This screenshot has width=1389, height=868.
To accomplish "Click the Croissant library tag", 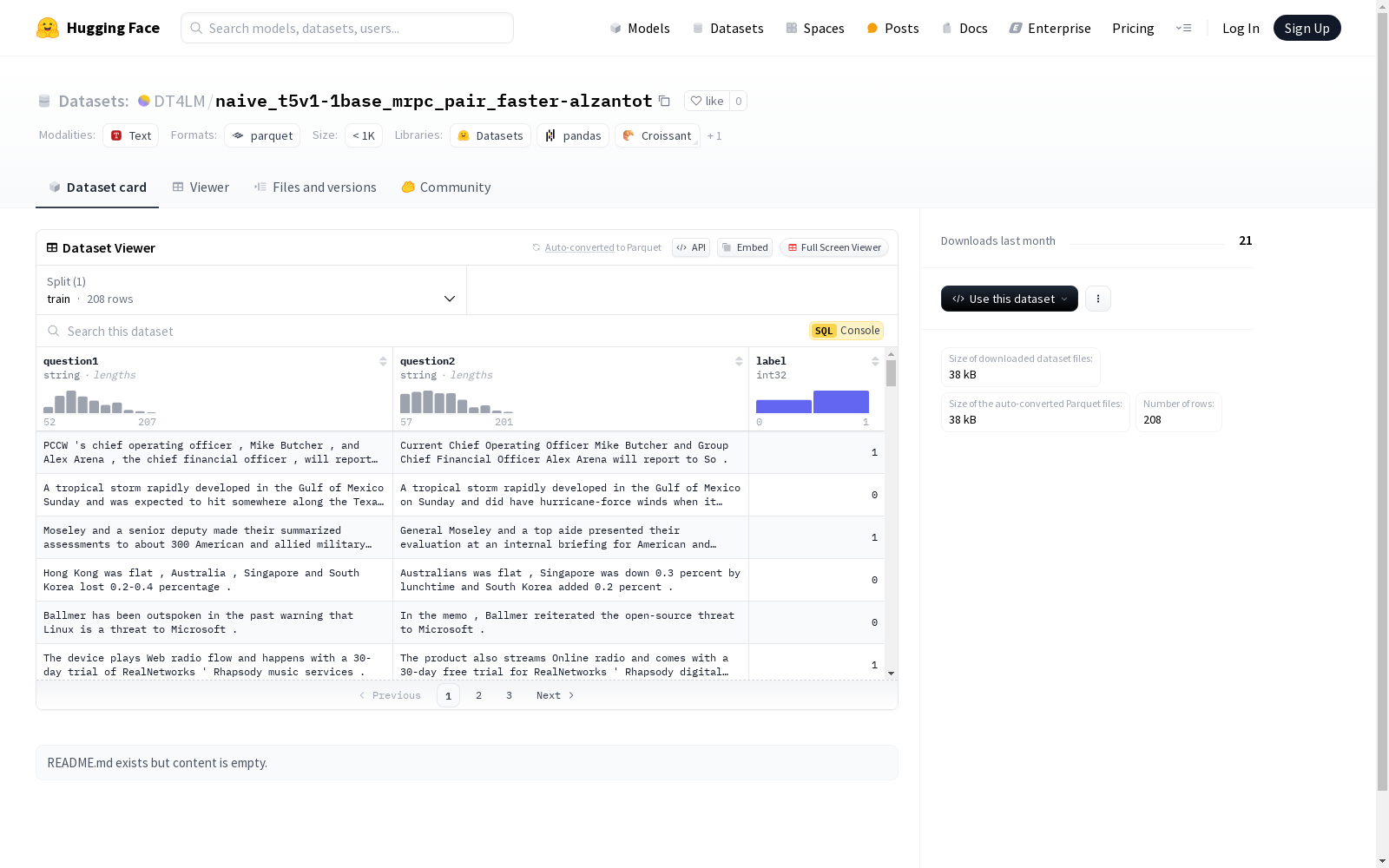I will pos(657,135).
